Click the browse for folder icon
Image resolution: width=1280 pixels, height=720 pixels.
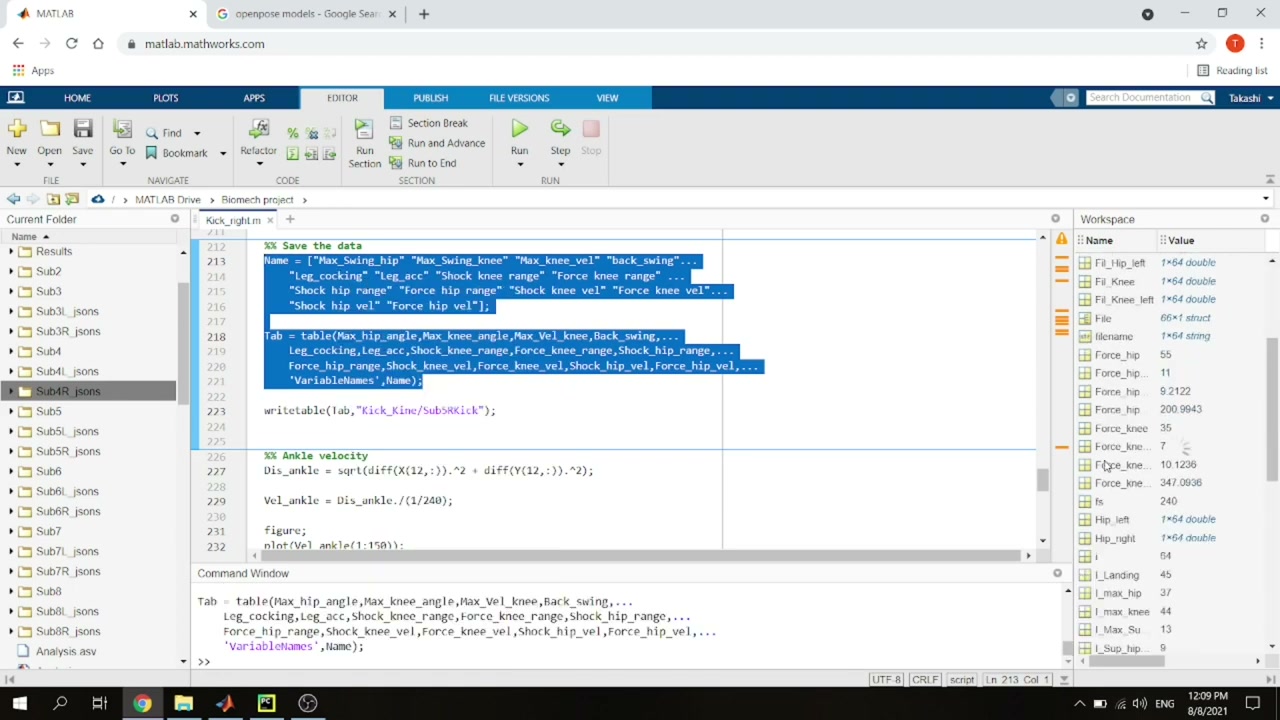[x=72, y=199]
